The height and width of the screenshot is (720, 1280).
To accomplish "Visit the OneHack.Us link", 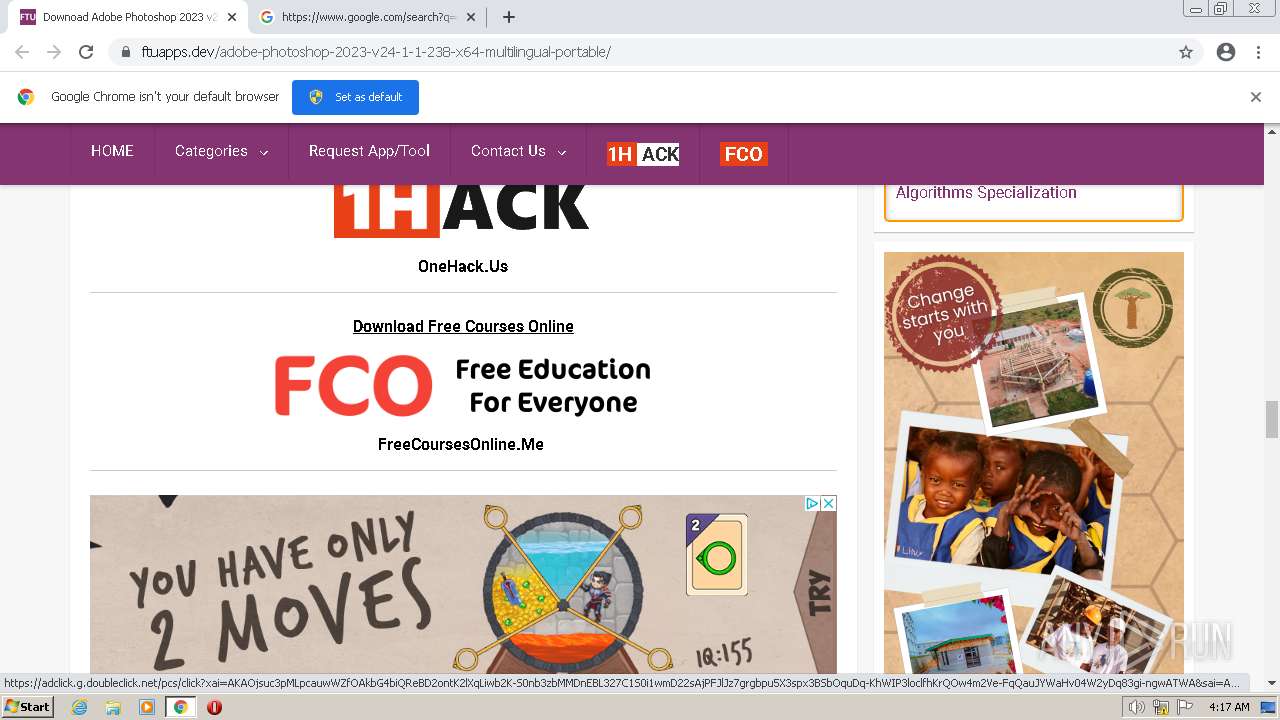I will click(x=463, y=266).
